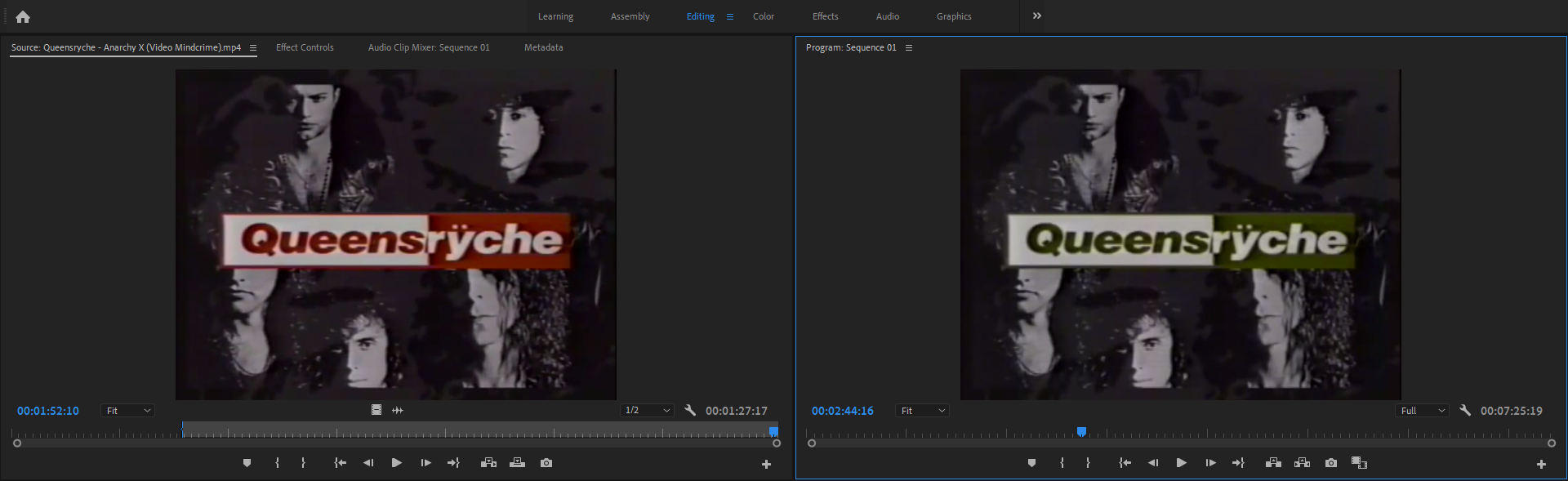The height and width of the screenshot is (481, 1568).
Task: Click the Insert edit button
Action: pyautogui.click(x=488, y=463)
